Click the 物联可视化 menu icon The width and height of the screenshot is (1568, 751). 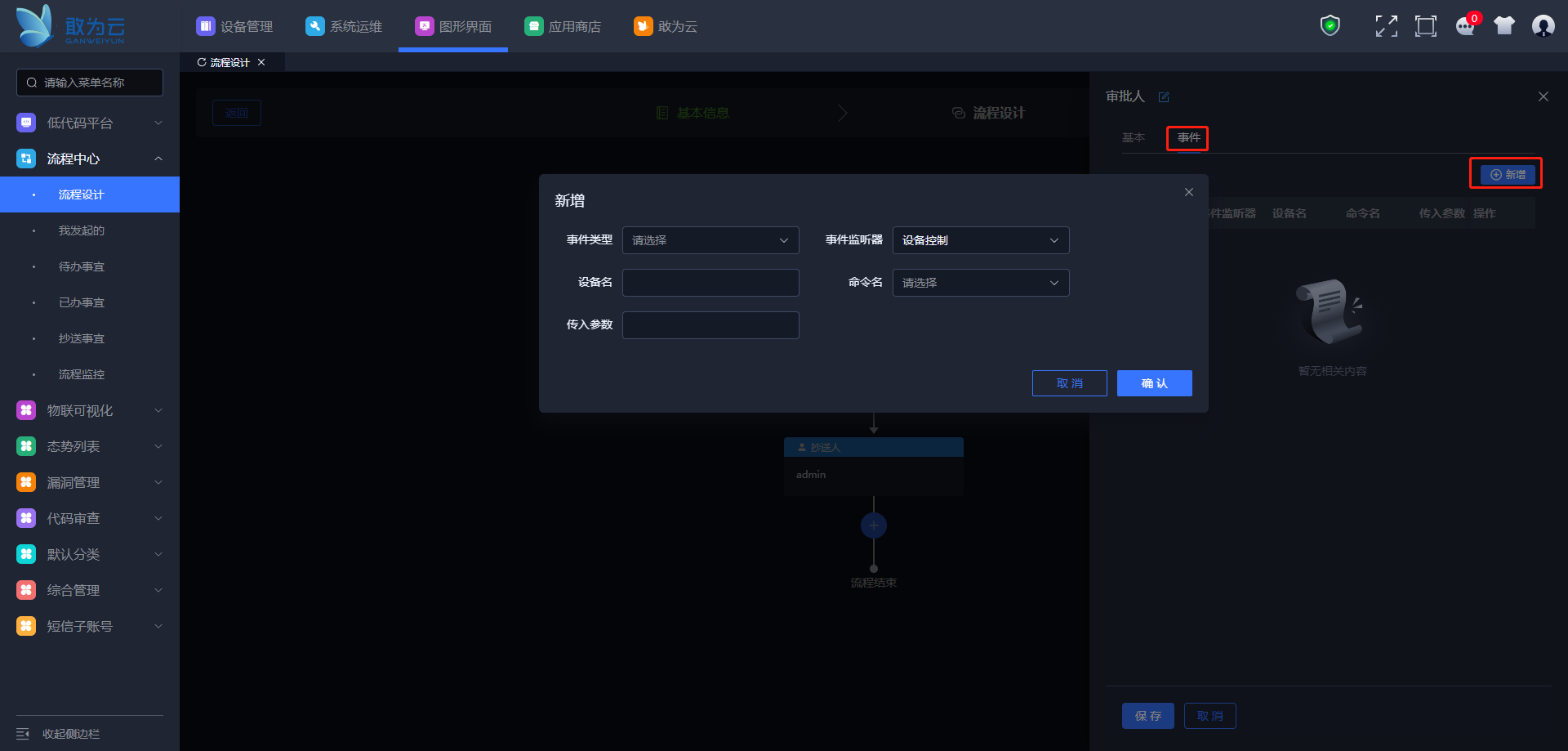(x=26, y=410)
